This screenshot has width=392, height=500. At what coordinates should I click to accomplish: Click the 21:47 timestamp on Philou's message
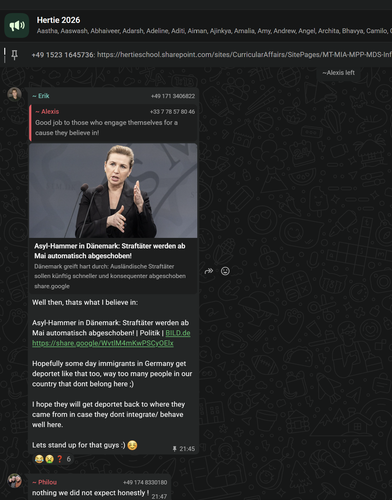tap(159, 496)
